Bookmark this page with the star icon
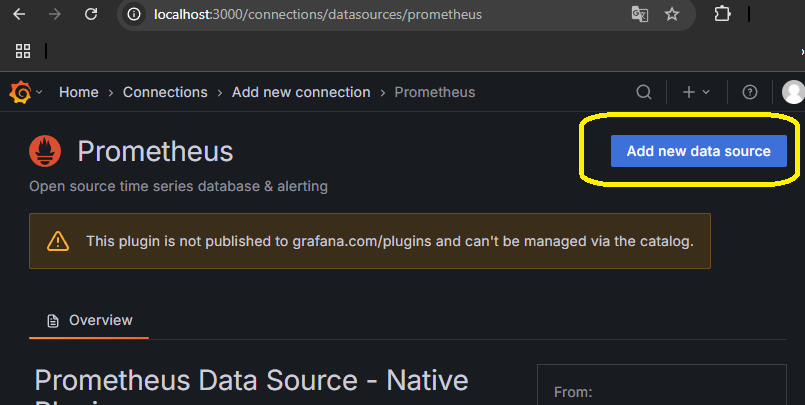Viewport: 805px width, 405px height. tap(672, 15)
